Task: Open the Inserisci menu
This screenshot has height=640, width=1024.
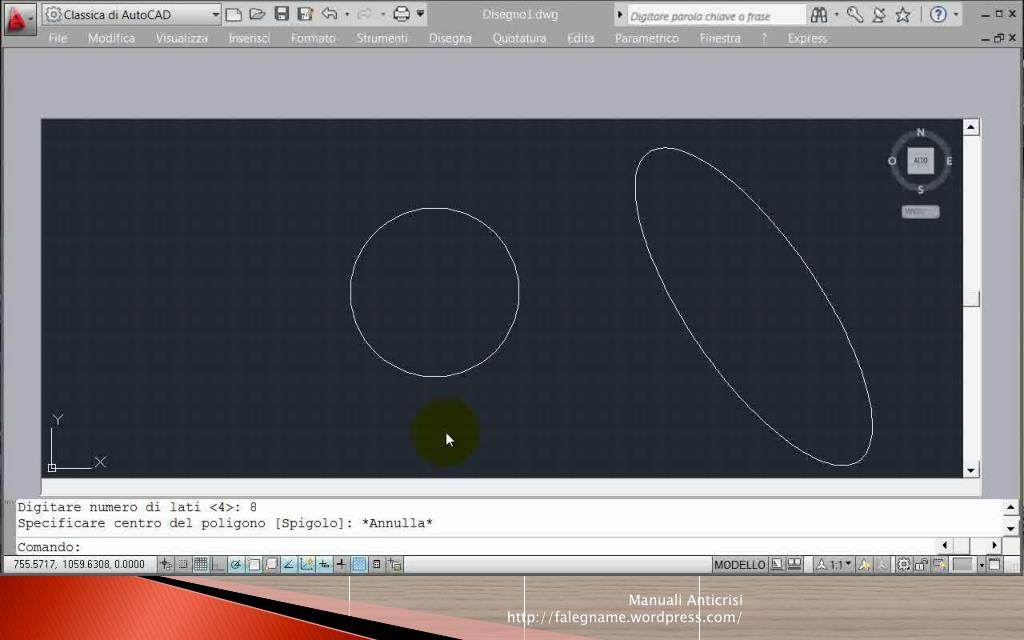Action: [249, 39]
